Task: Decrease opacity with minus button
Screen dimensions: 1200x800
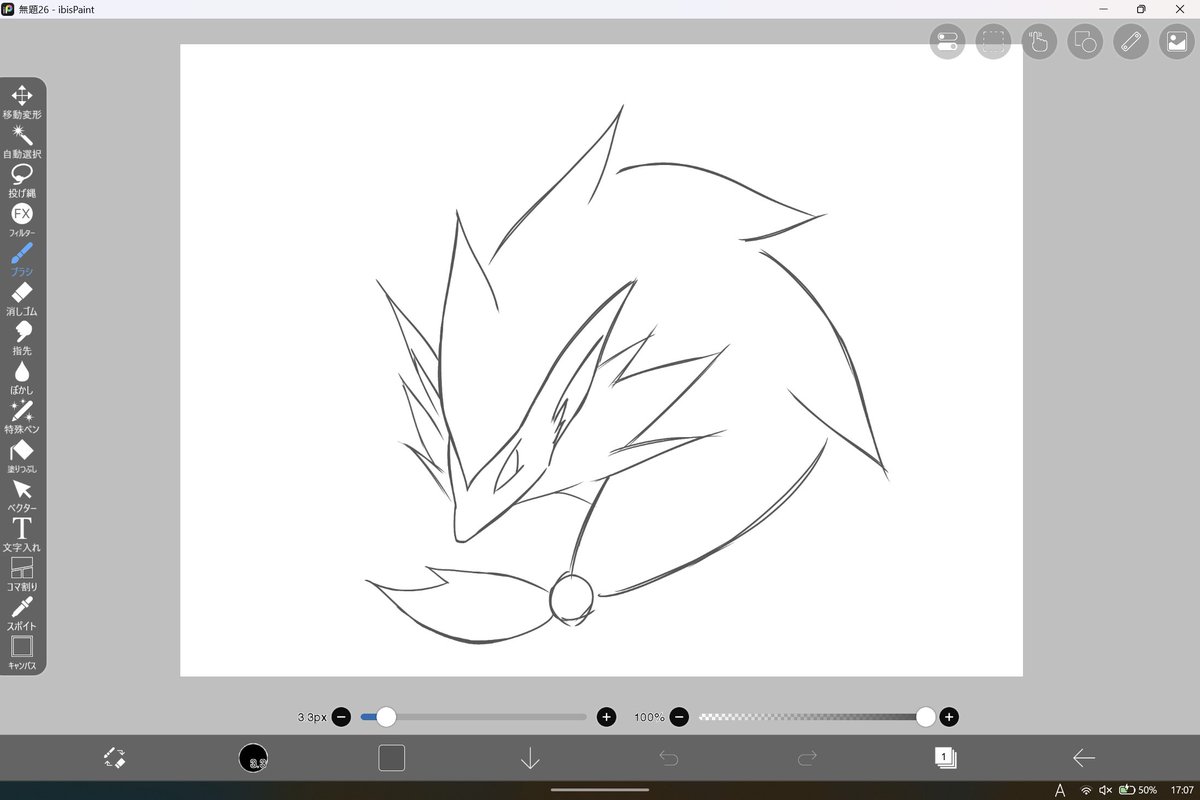Action: pos(679,716)
